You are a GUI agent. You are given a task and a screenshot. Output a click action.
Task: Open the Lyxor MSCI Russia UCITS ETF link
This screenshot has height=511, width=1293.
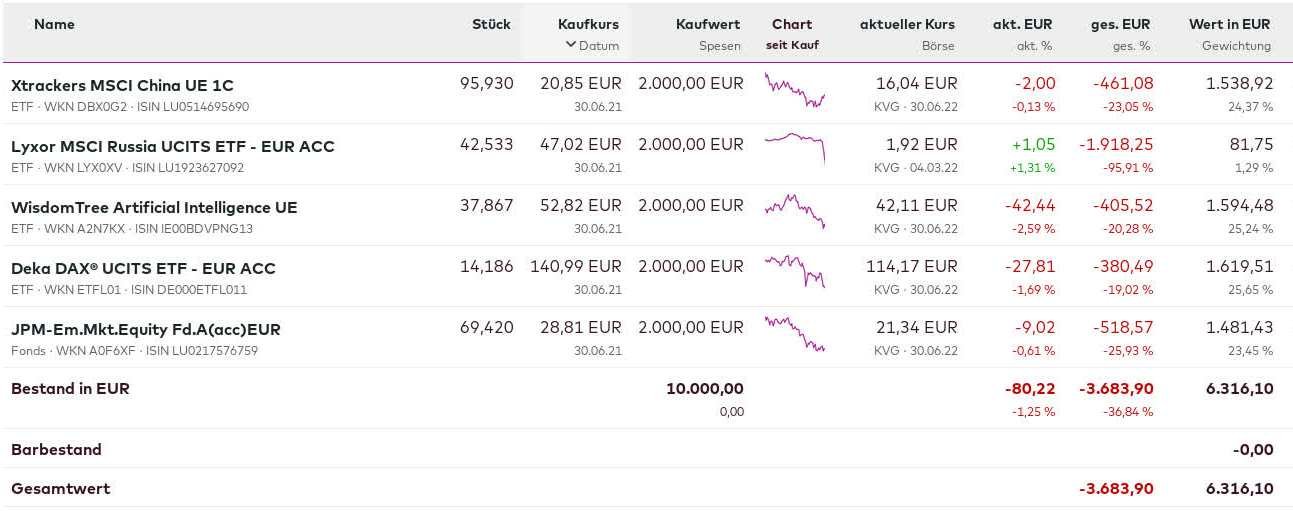click(x=172, y=146)
